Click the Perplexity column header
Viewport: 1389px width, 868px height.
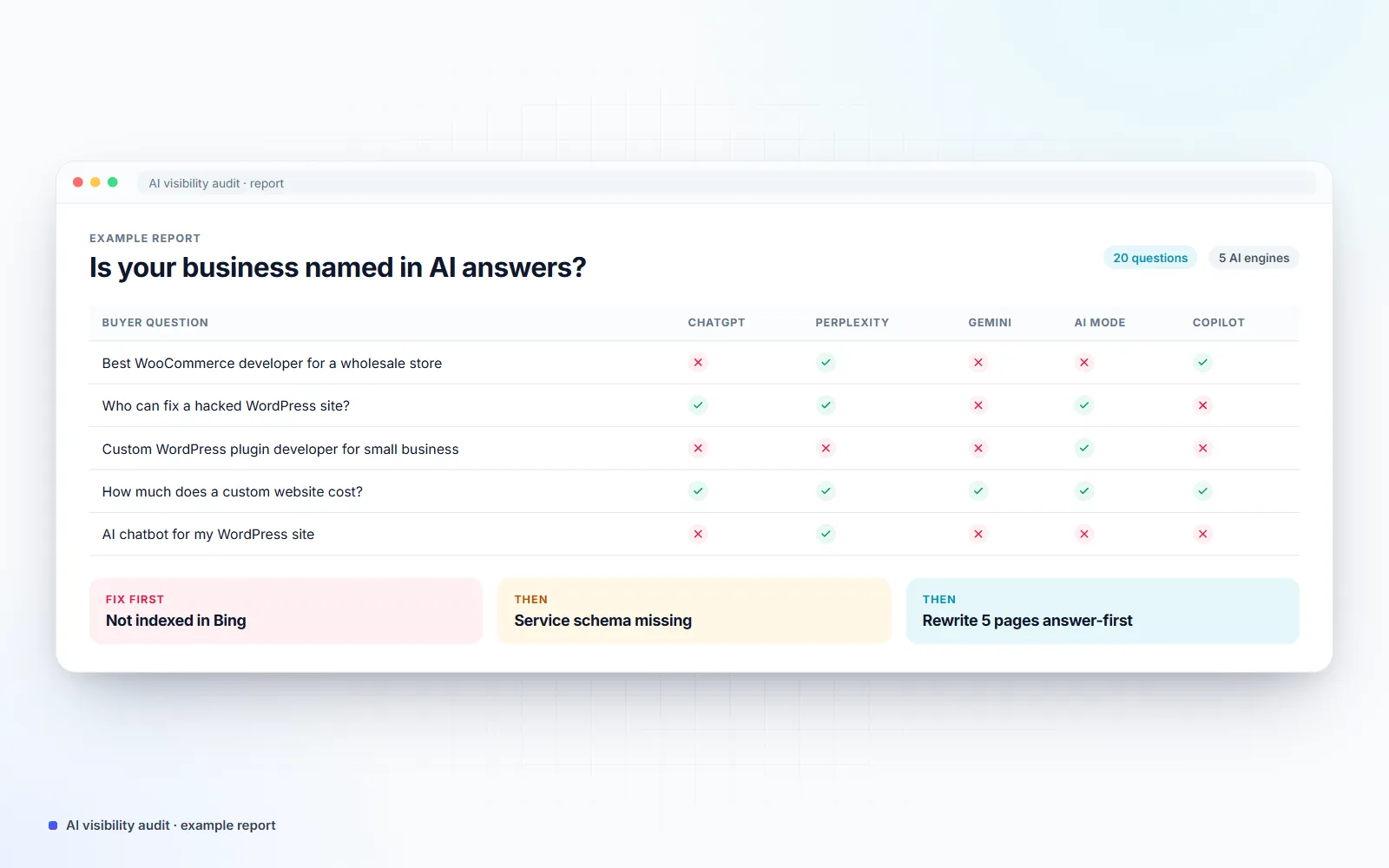pos(852,322)
